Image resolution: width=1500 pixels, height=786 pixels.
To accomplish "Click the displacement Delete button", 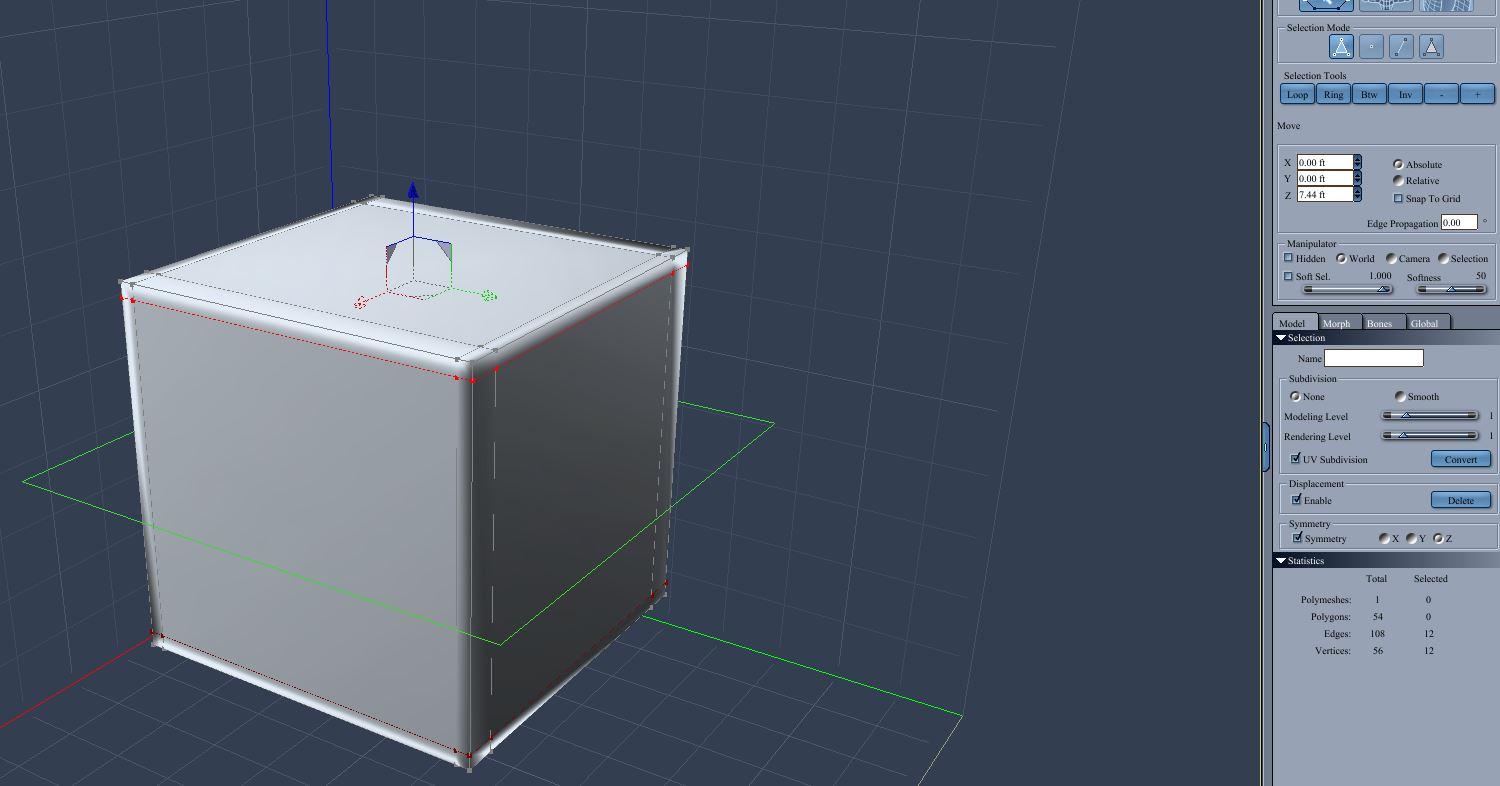I will pyautogui.click(x=1461, y=500).
